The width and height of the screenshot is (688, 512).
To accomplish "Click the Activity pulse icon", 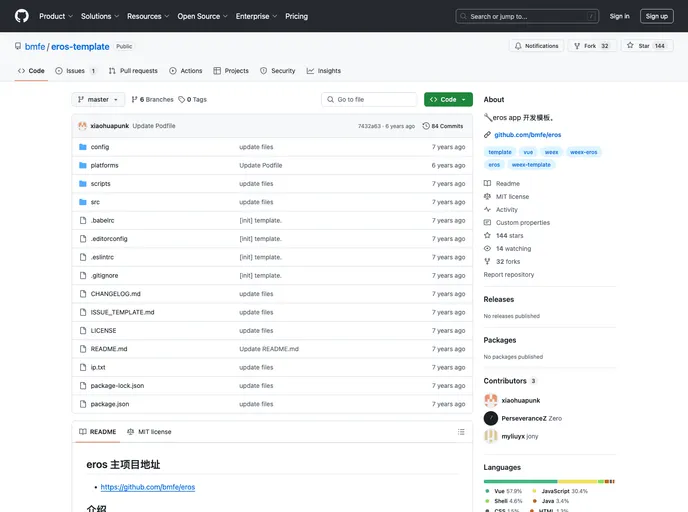I will [x=487, y=210].
